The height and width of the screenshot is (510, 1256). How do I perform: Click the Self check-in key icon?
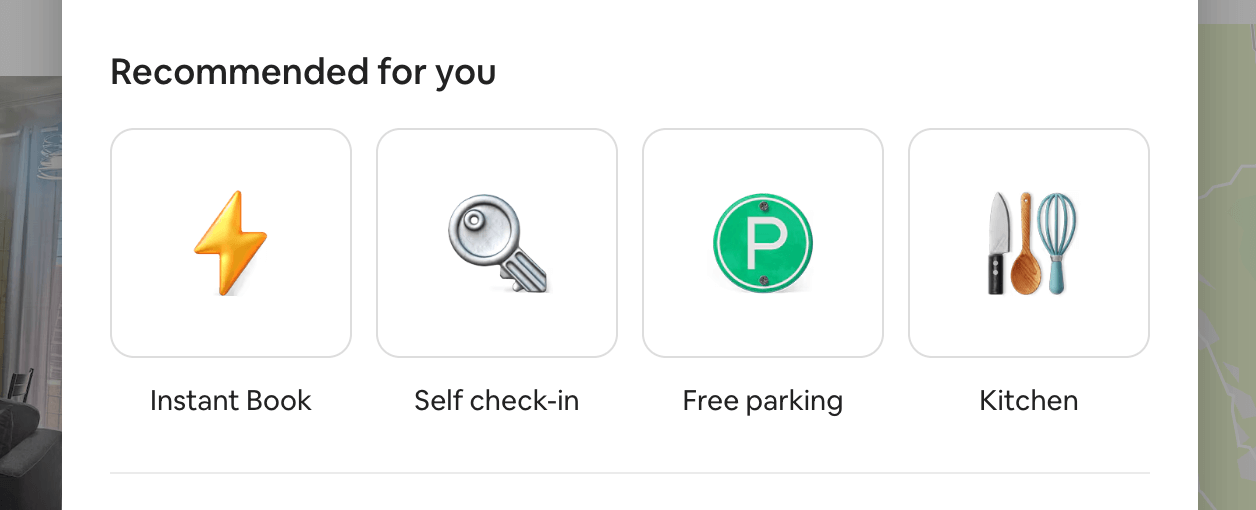click(497, 243)
